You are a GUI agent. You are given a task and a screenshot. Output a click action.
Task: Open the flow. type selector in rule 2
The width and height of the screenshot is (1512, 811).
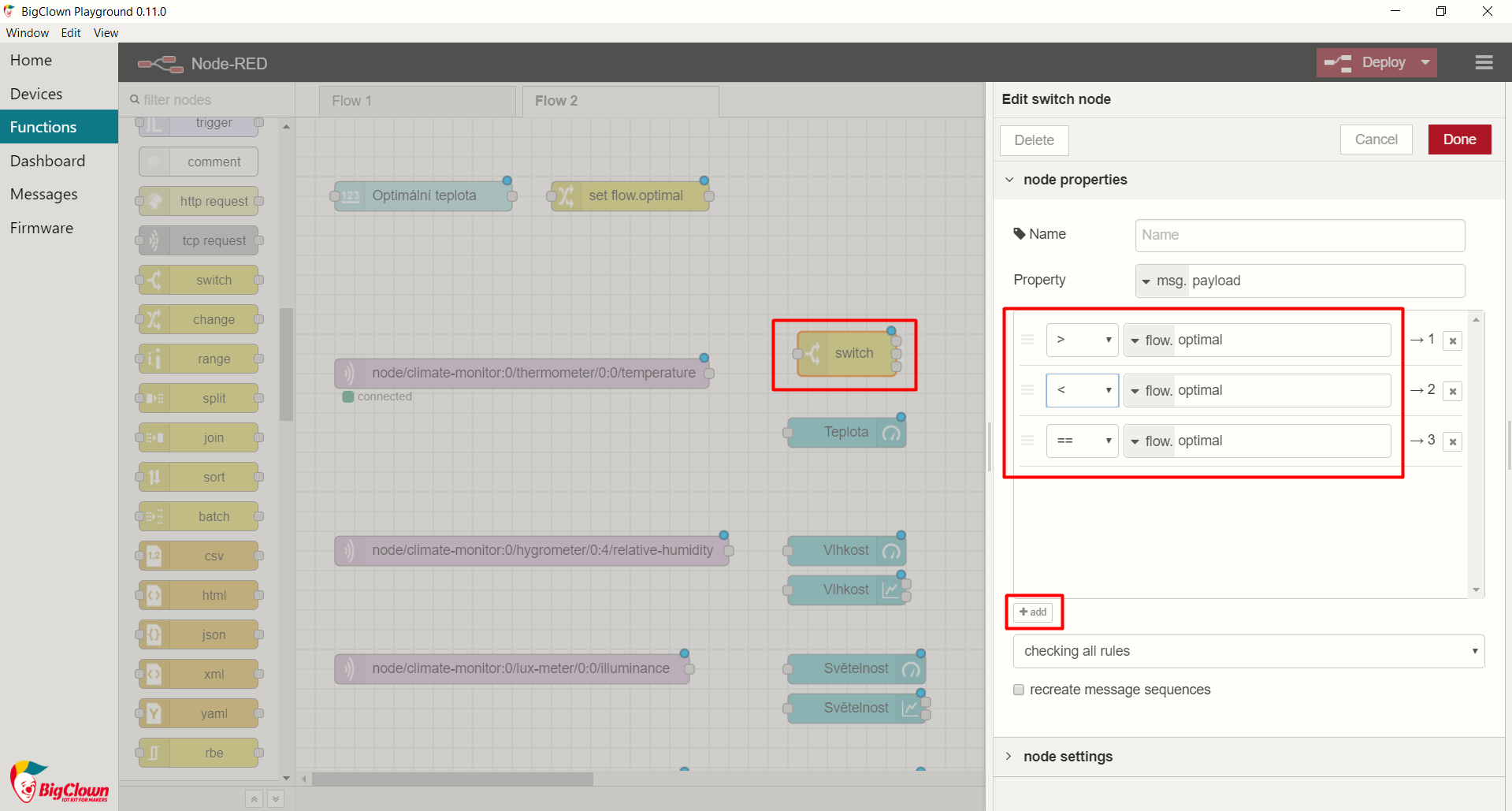pos(1150,390)
